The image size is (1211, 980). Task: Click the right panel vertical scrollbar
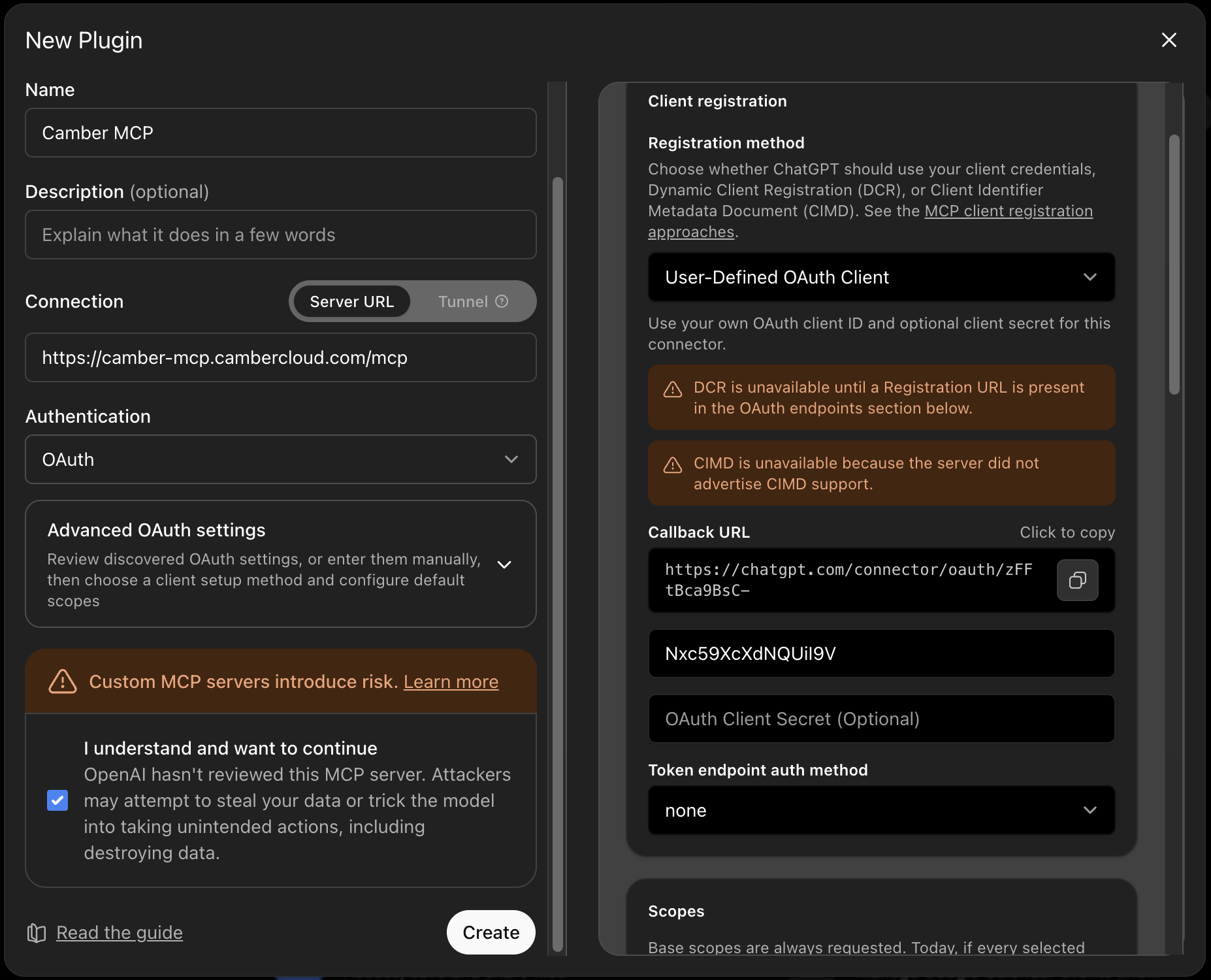tap(1174, 265)
